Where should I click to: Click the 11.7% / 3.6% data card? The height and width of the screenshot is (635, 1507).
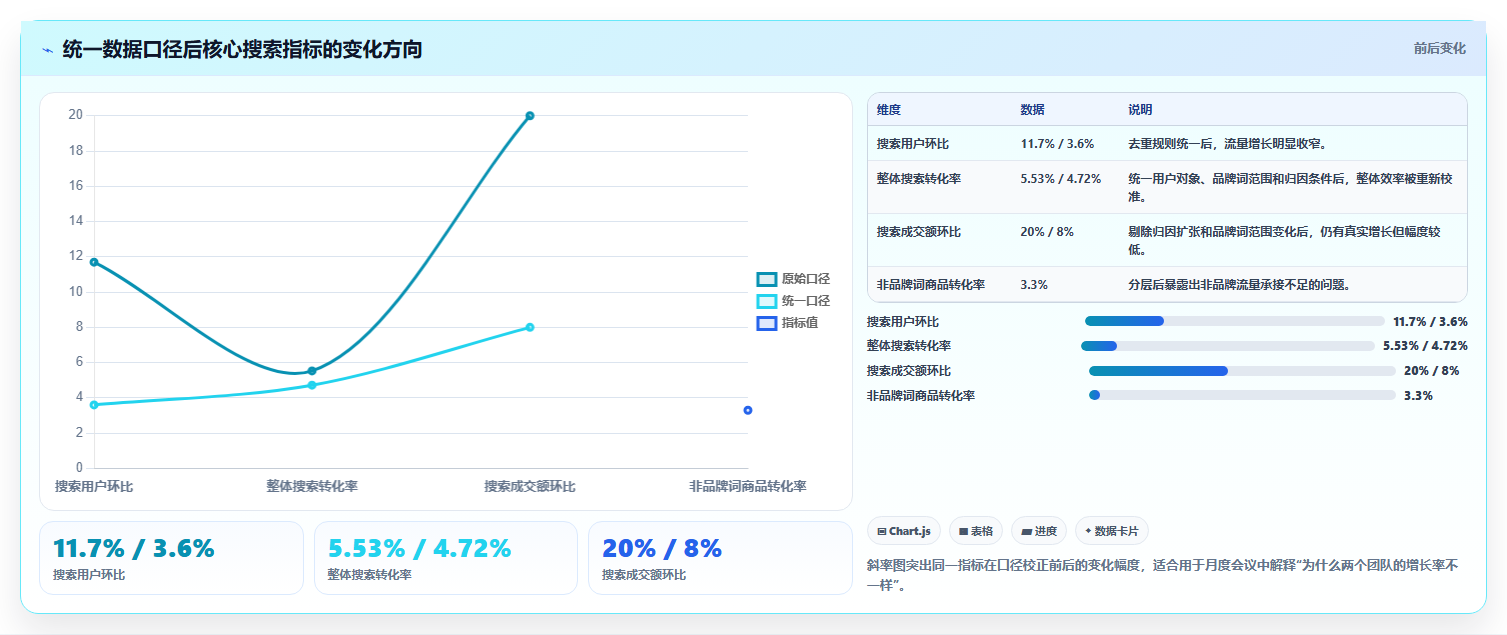click(x=171, y=558)
